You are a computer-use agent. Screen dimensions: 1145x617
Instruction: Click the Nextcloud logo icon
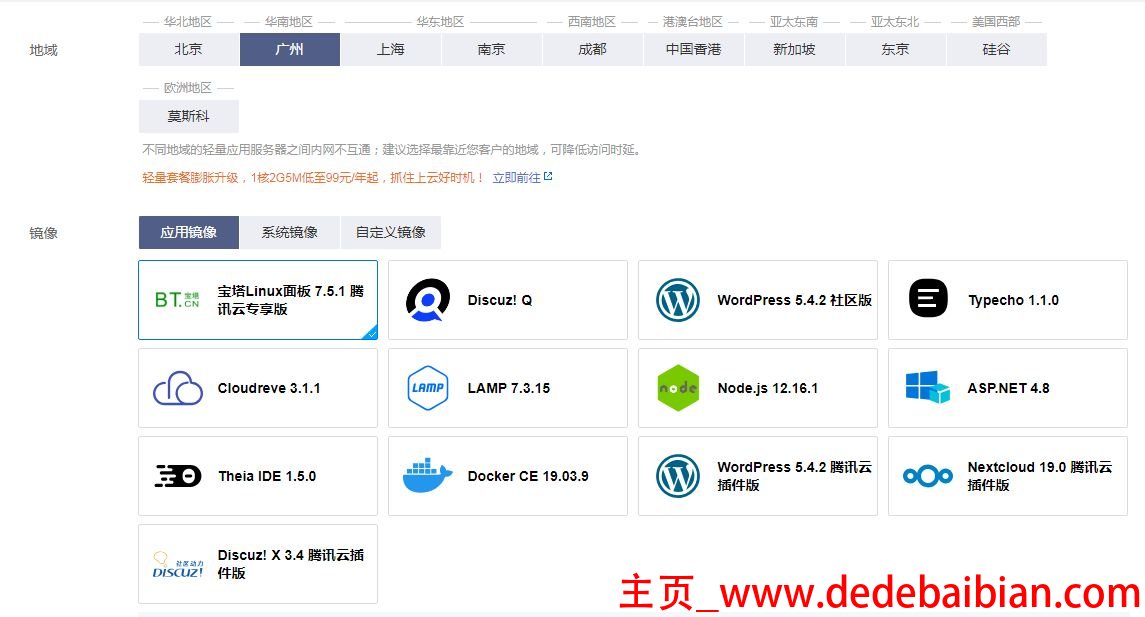click(927, 476)
